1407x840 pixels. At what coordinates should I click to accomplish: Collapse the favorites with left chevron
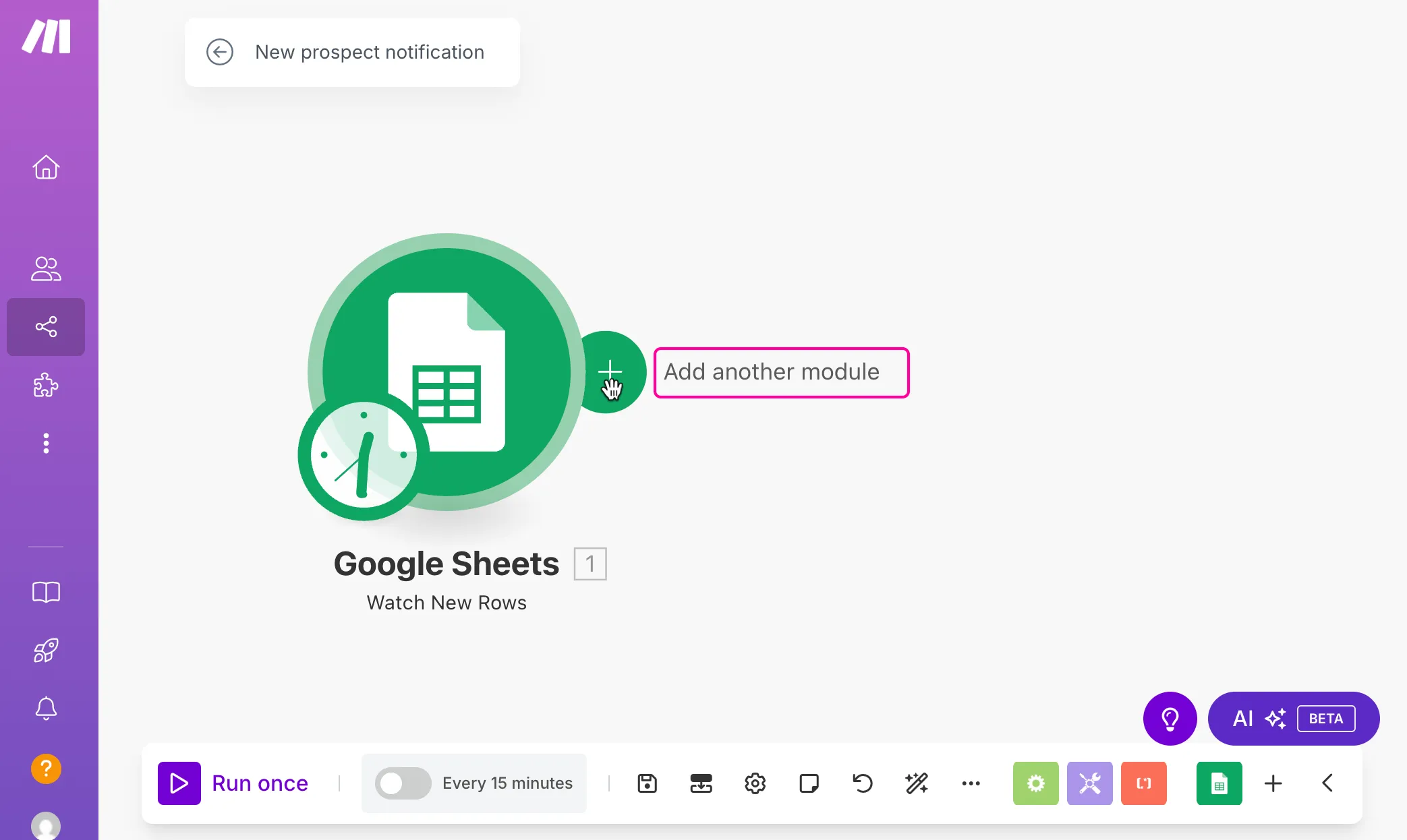point(1327,783)
